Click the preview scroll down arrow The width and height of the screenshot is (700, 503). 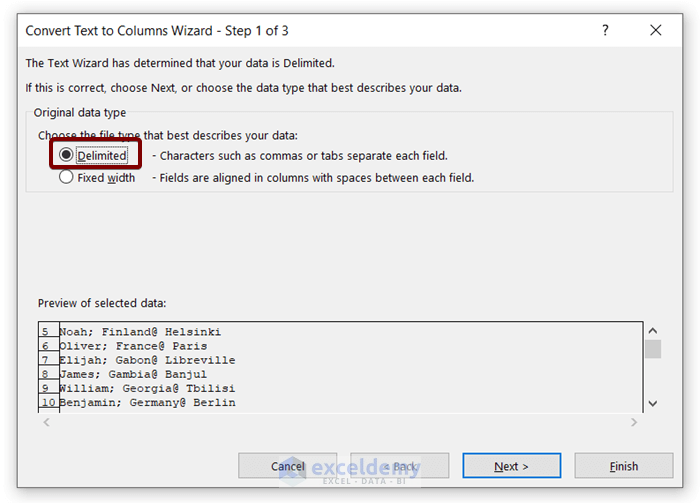tap(653, 403)
